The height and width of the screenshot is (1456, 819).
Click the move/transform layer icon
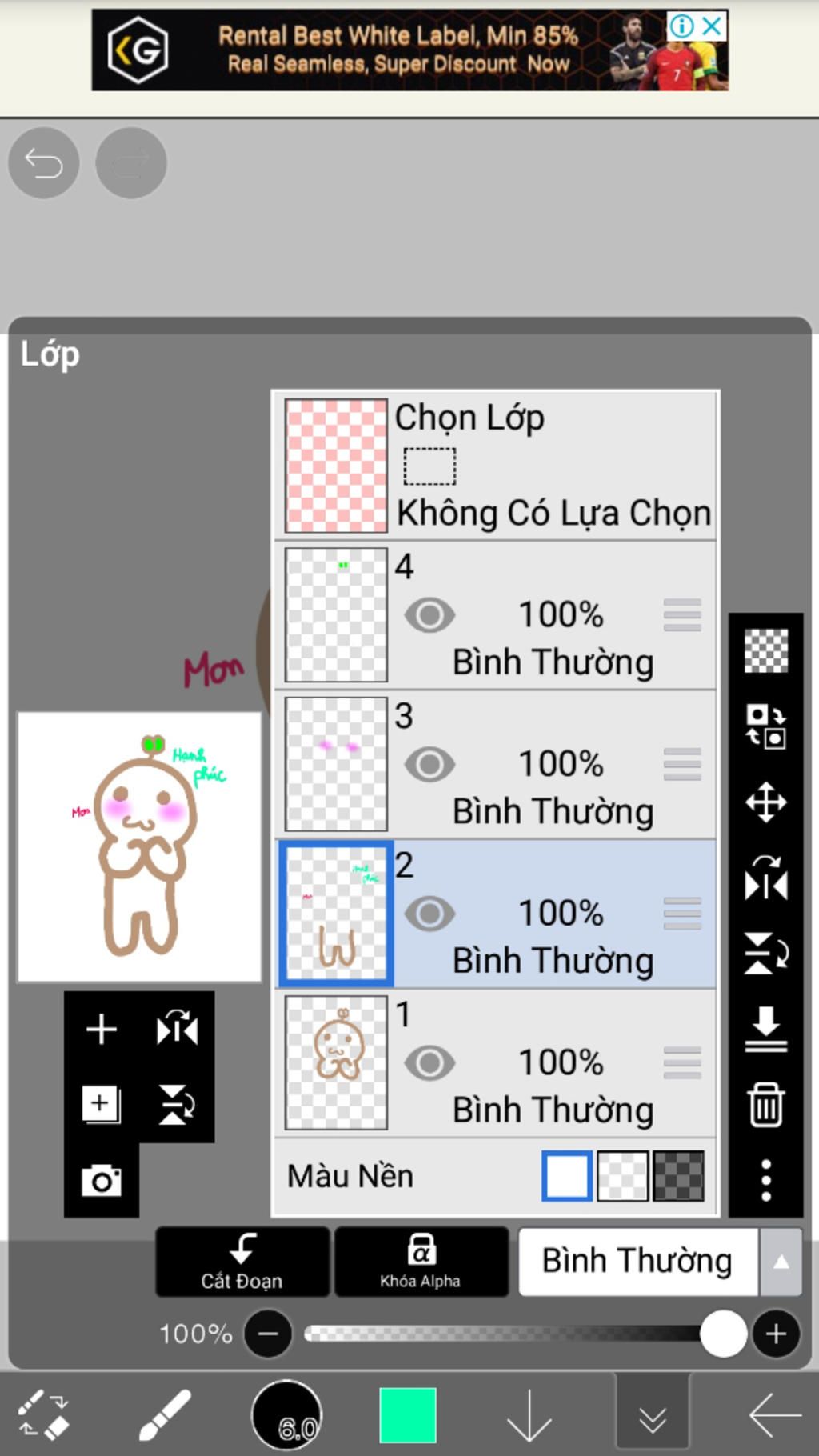[x=765, y=802]
